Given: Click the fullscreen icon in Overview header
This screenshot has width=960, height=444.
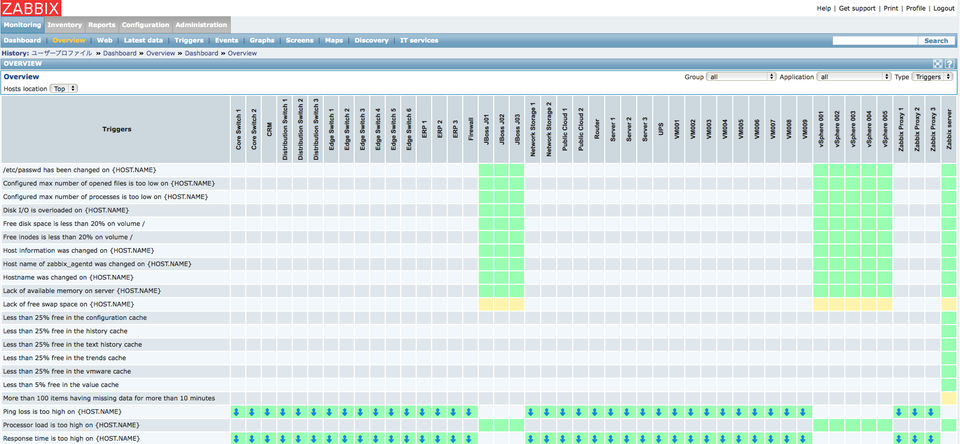Looking at the screenshot, I should click(x=938, y=64).
